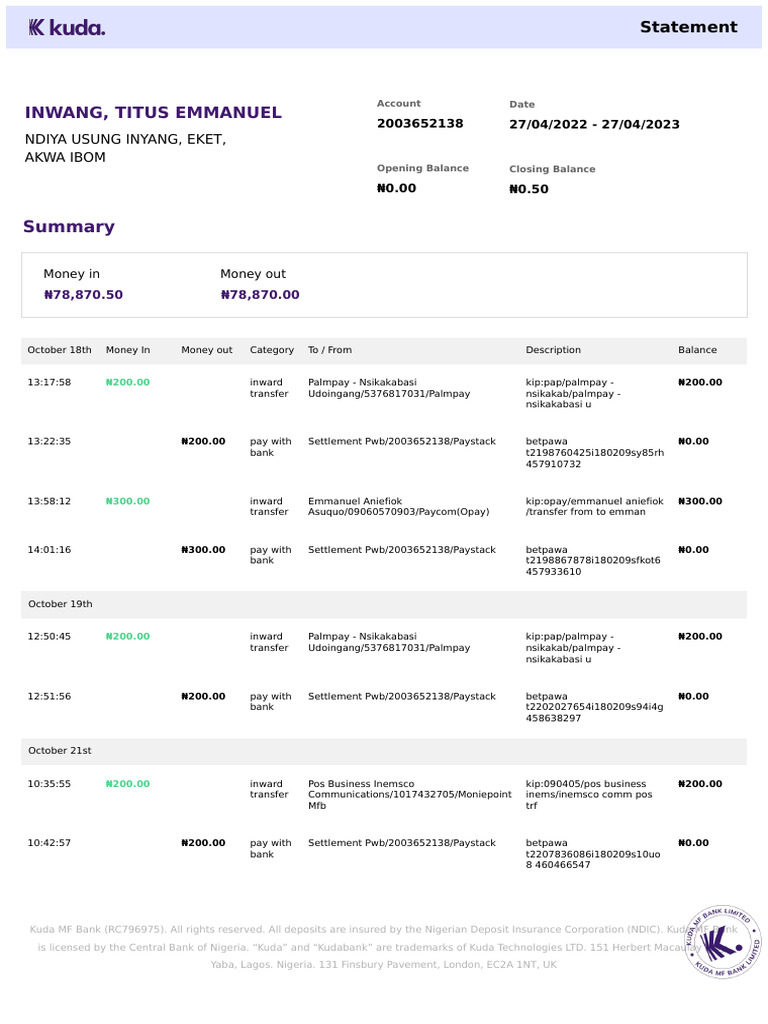This screenshot has height=1024, width=768.
Task: Click account holder name INWANG, TITUS EMMANUEL
Action: coord(153,113)
